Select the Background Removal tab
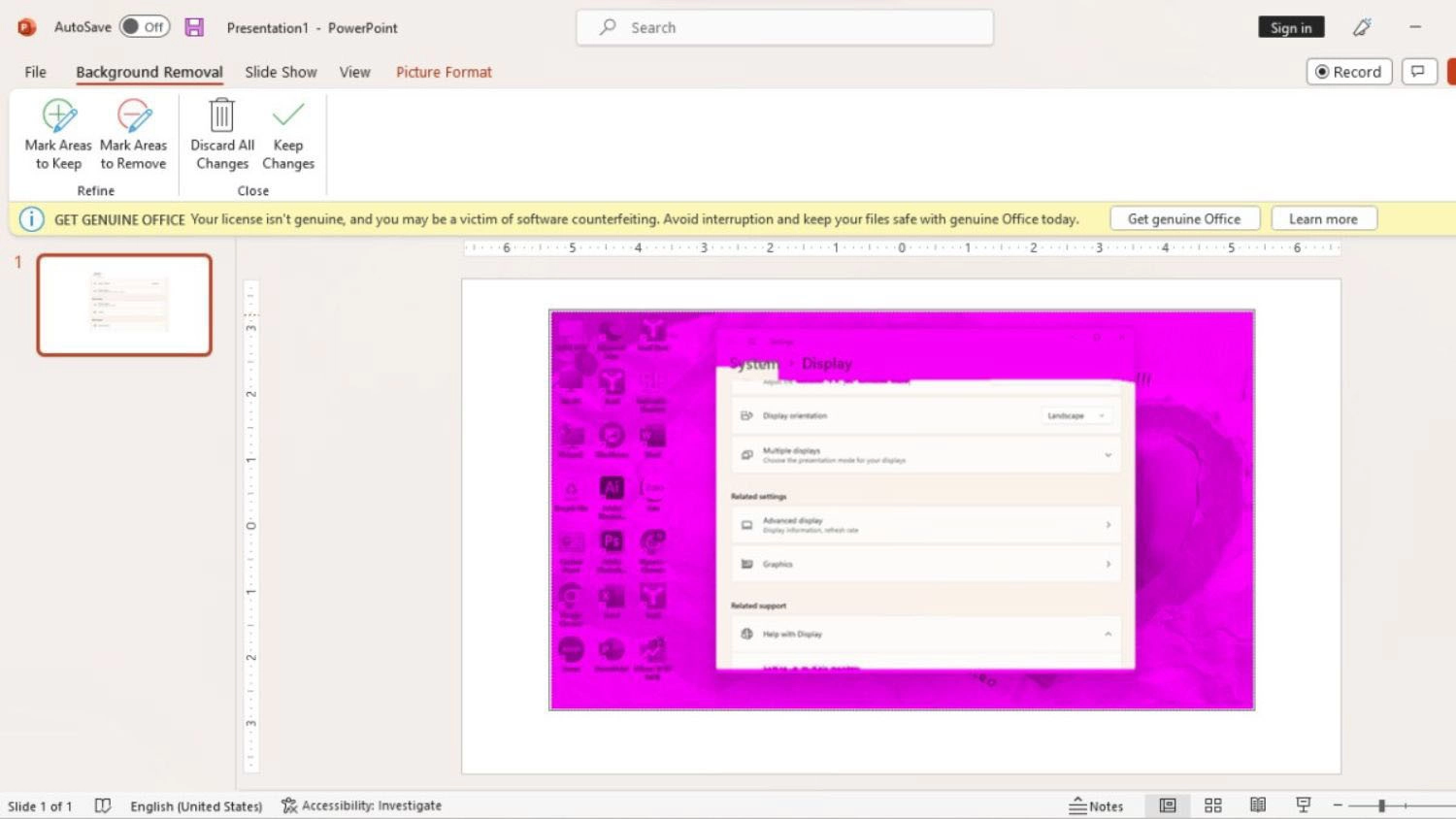Image resolution: width=1456 pixels, height=819 pixels. [149, 72]
